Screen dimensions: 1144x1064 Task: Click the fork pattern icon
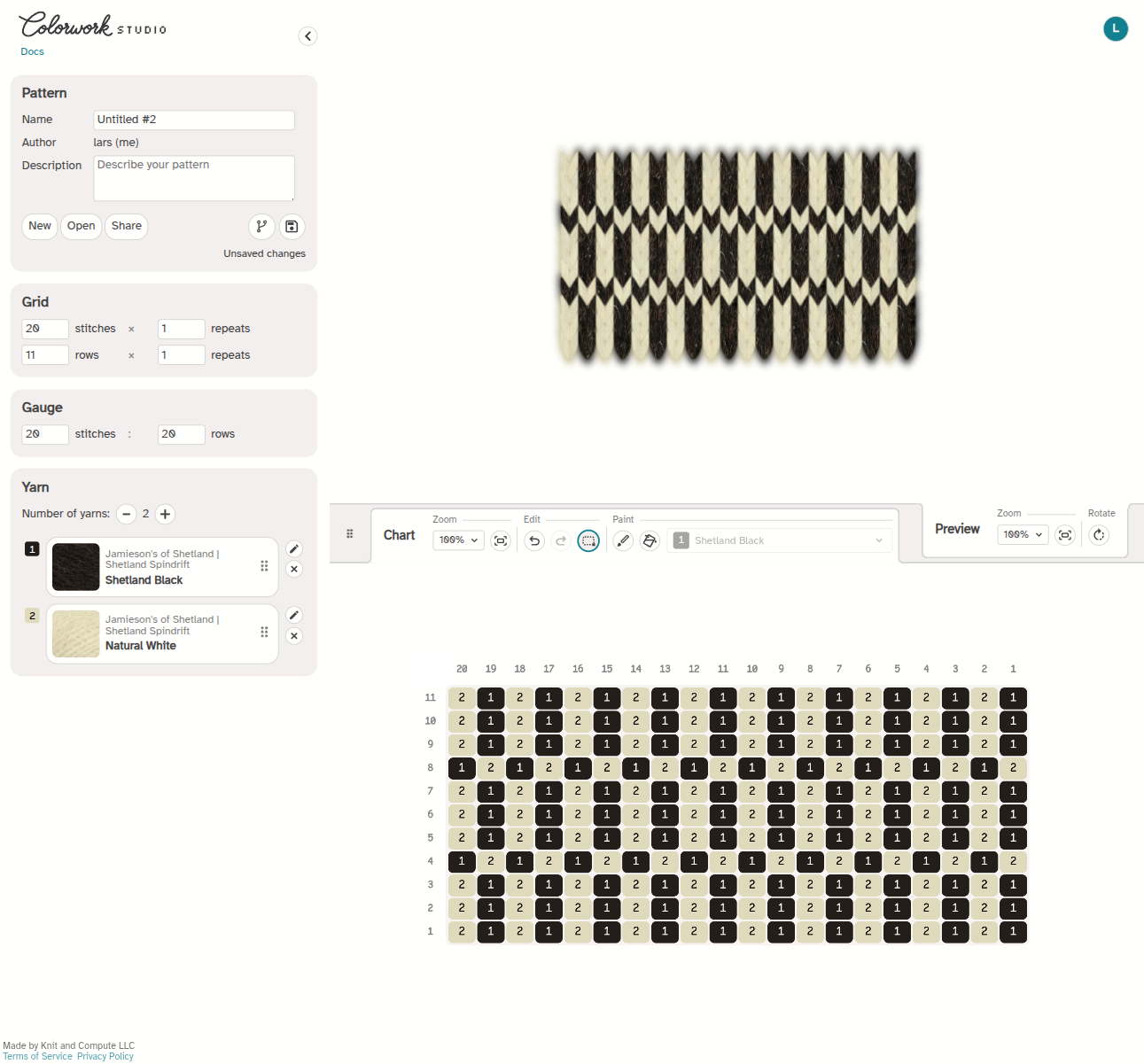[x=261, y=227]
